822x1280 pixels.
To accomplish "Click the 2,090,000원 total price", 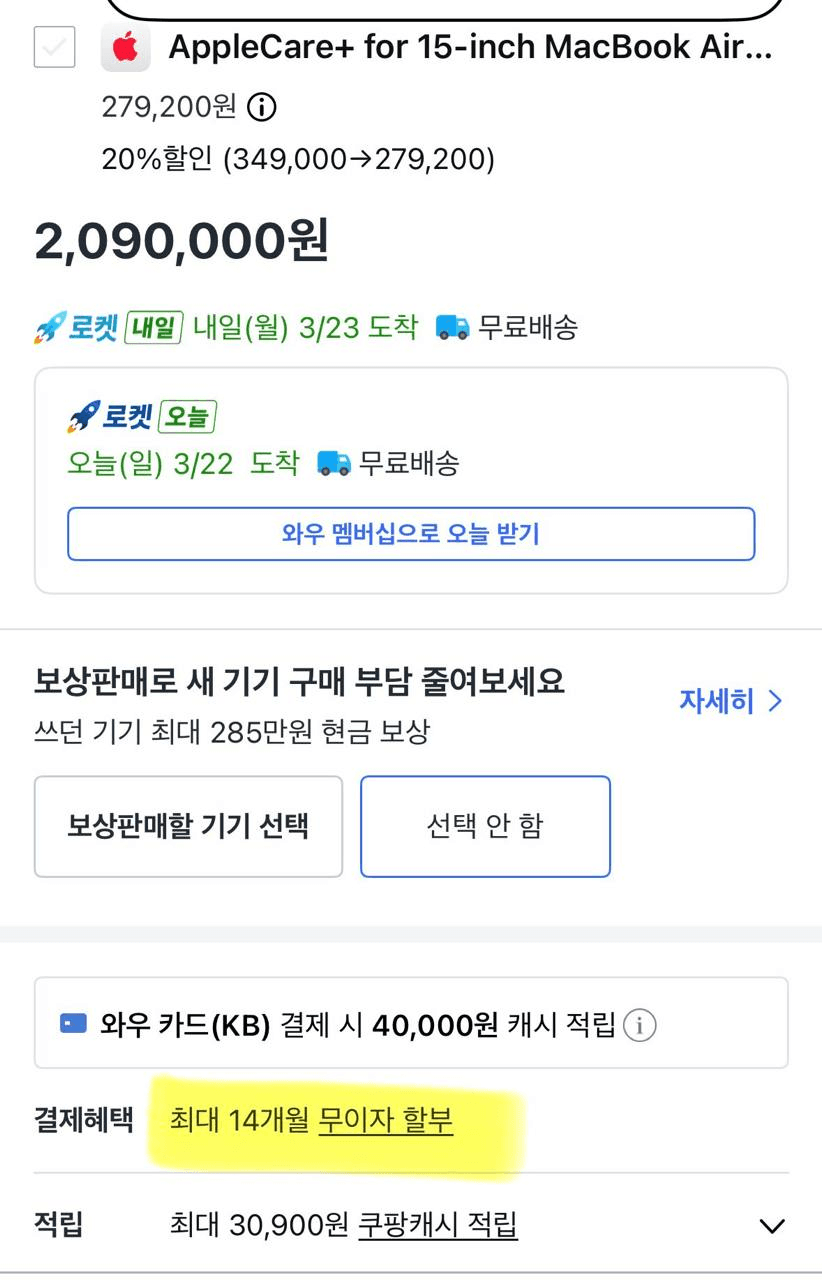I will (181, 241).
